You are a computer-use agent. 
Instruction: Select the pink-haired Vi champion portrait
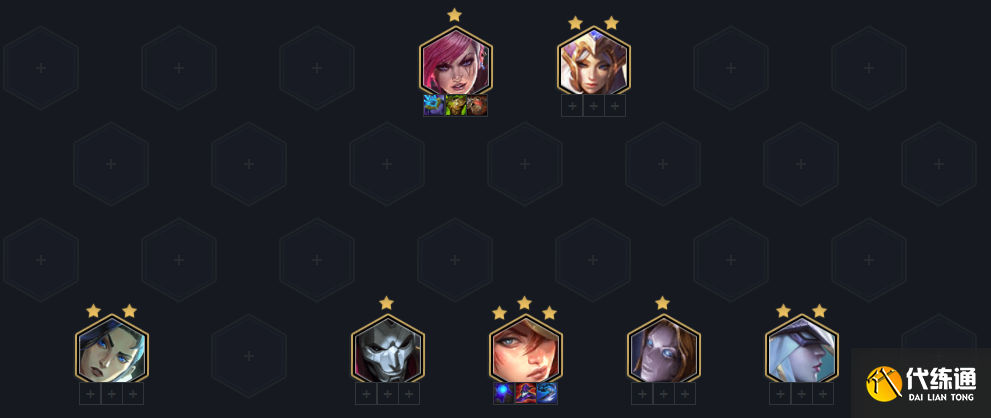pyautogui.click(x=455, y=61)
